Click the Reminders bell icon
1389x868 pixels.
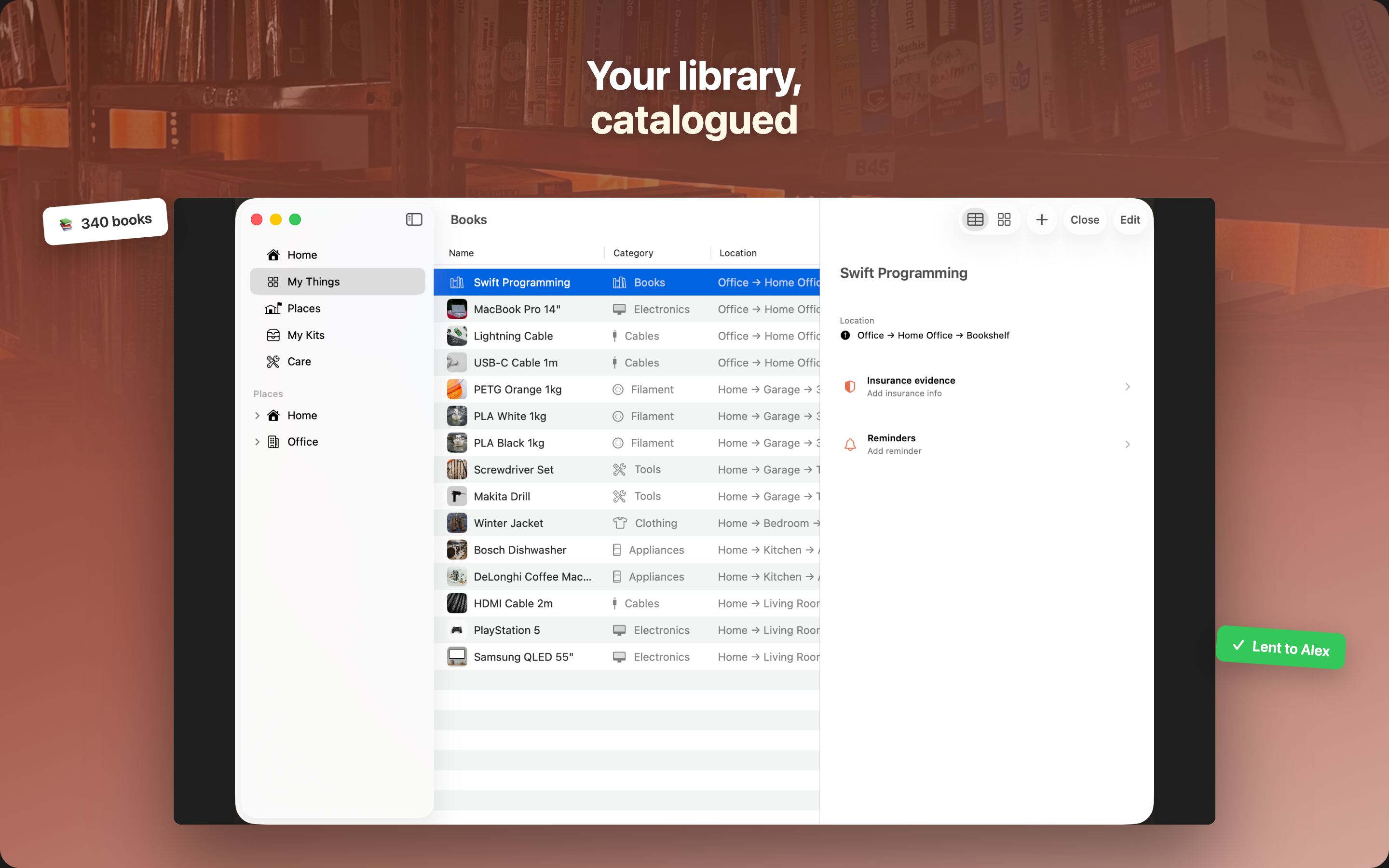pos(850,444)
